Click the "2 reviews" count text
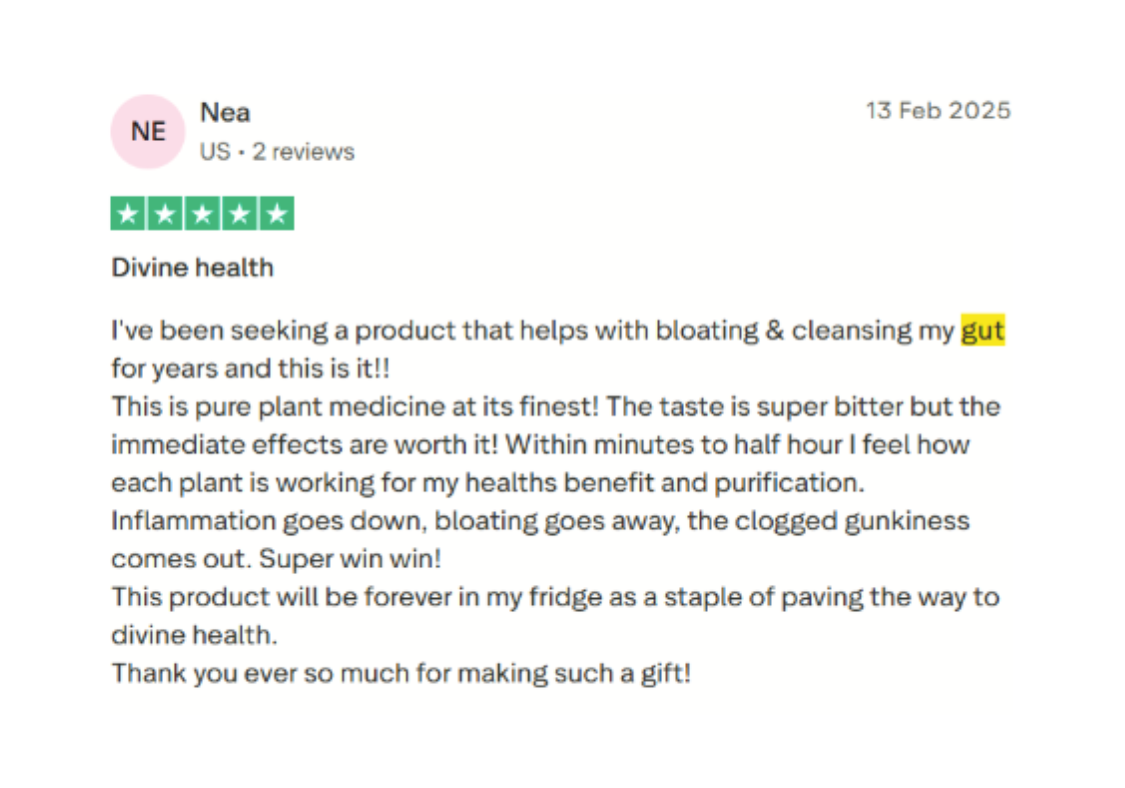Screen dimensions: 1125x788 303,152
